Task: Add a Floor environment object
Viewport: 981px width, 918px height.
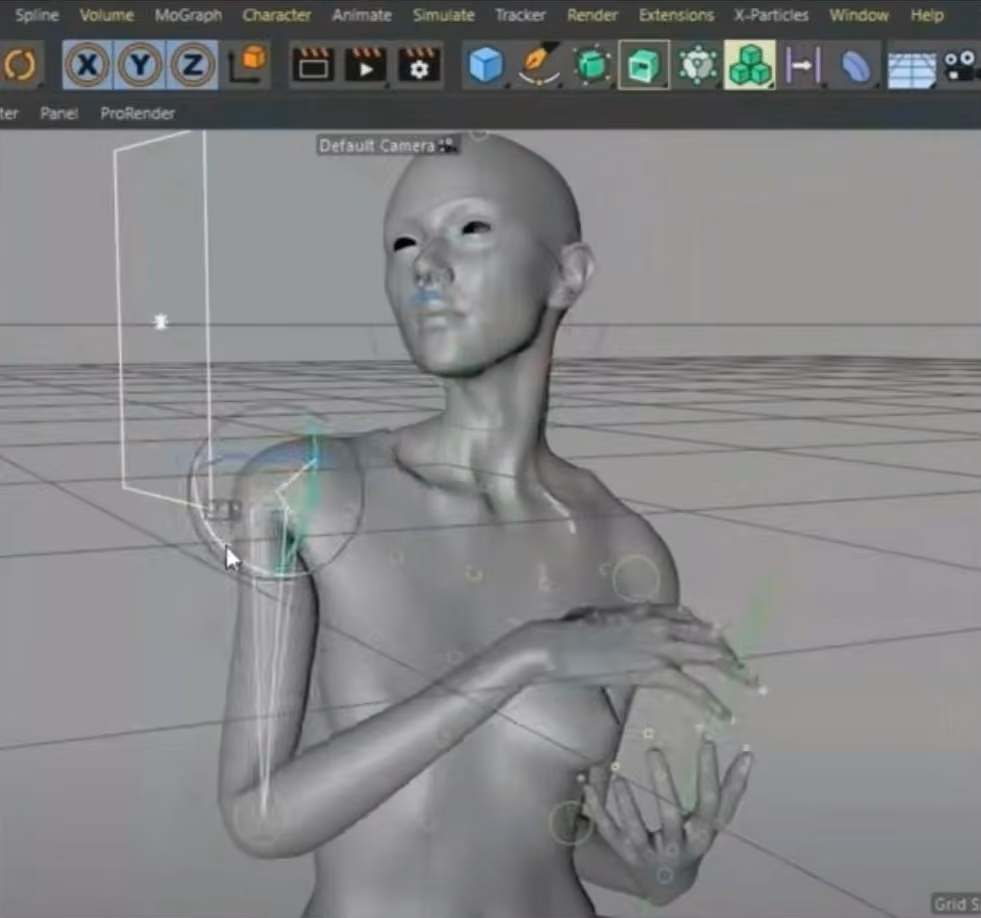Action: coord(911,69)
